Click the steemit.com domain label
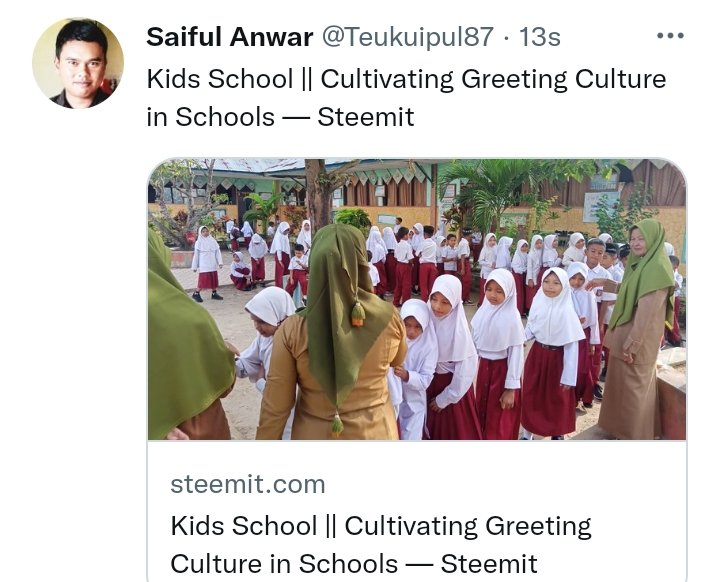The width and height of the screenshot is (720, 582). [248, 485]
